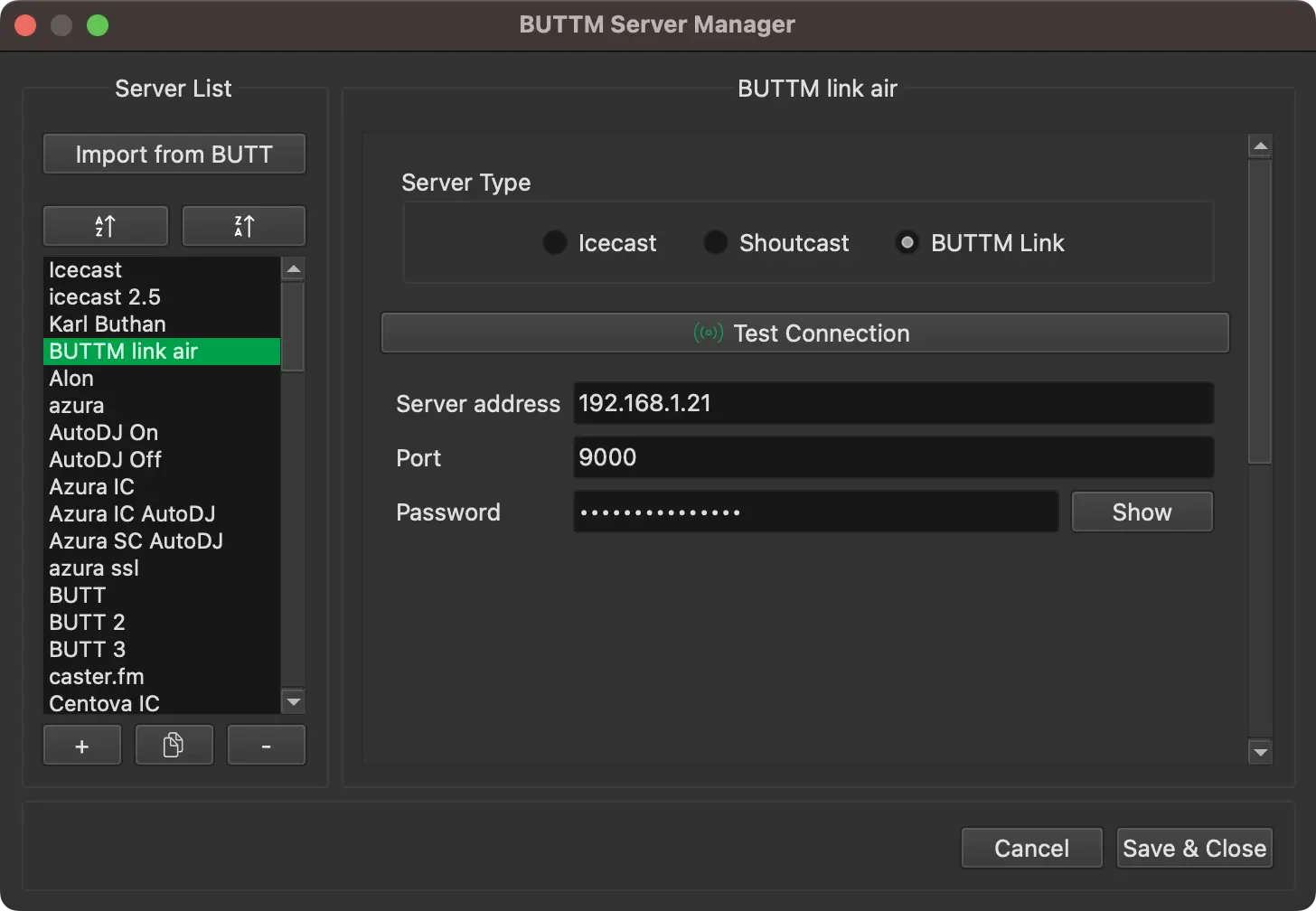Screen dimensions: 1316x911
Task: Add a new server with plus button
Action: 82,746
